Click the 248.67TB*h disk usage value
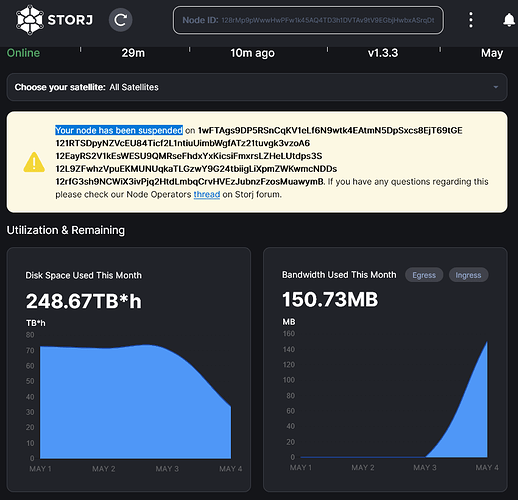518x500 pixels. pyautogui.click(x=84, y=301)
